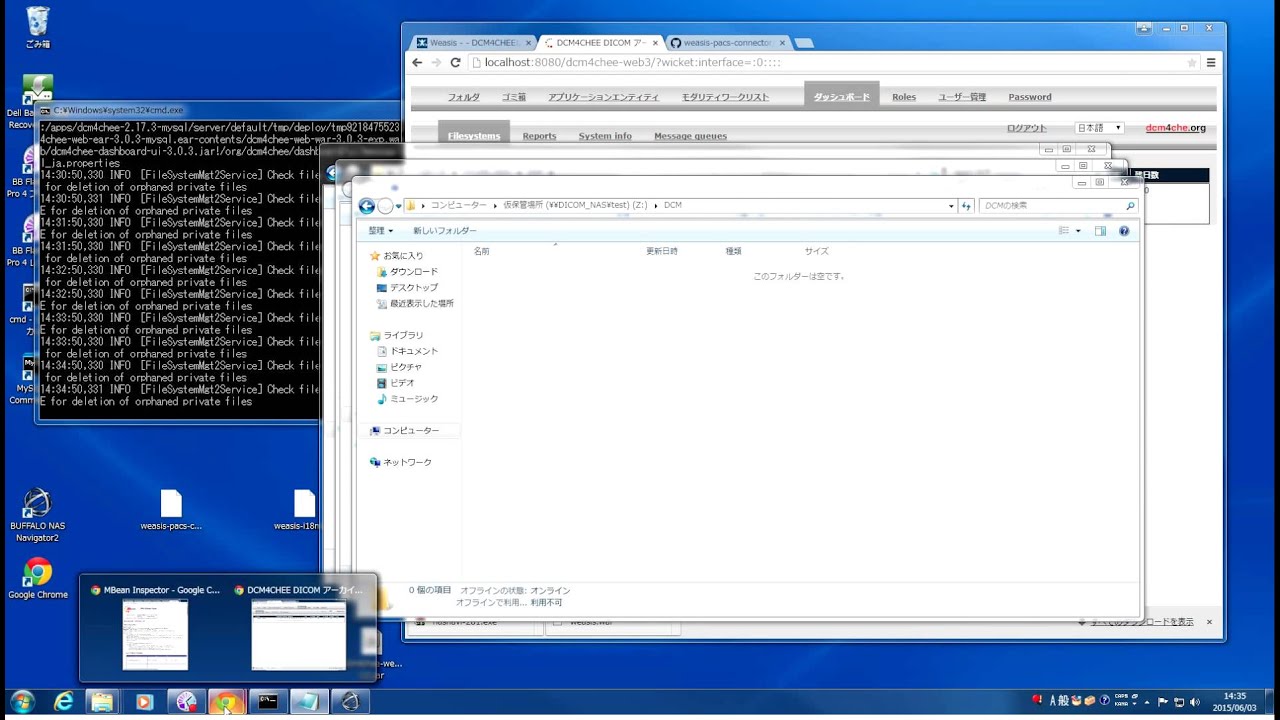Screen dimensions: 1280x720
Task: Open the System info tab
Action: click(605, 136)
